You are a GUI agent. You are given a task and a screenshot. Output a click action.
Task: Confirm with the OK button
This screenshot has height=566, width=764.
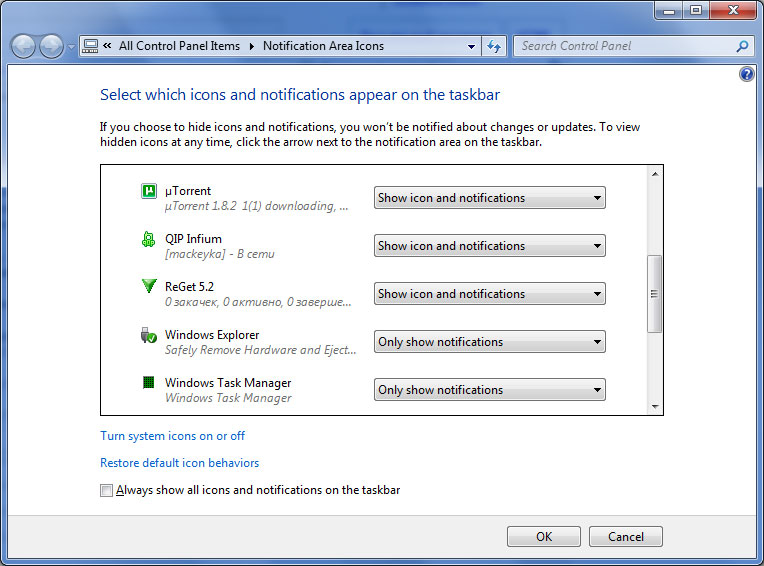coord(544,536)
